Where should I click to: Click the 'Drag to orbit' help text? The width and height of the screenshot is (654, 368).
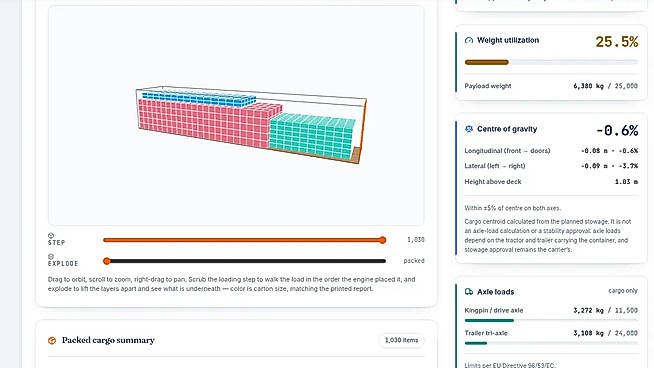click(x=231, y=284)
